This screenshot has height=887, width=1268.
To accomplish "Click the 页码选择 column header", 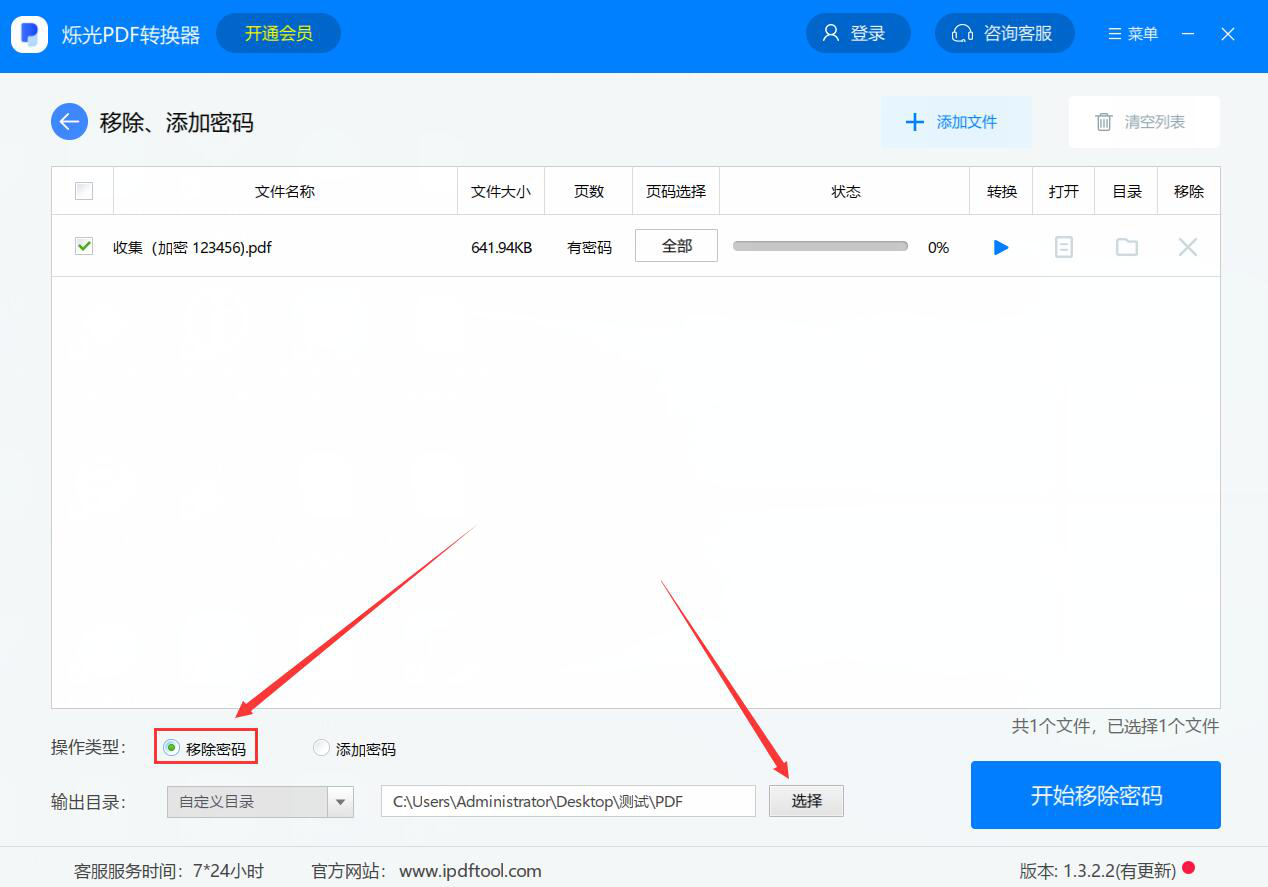I will pos(676,191).
